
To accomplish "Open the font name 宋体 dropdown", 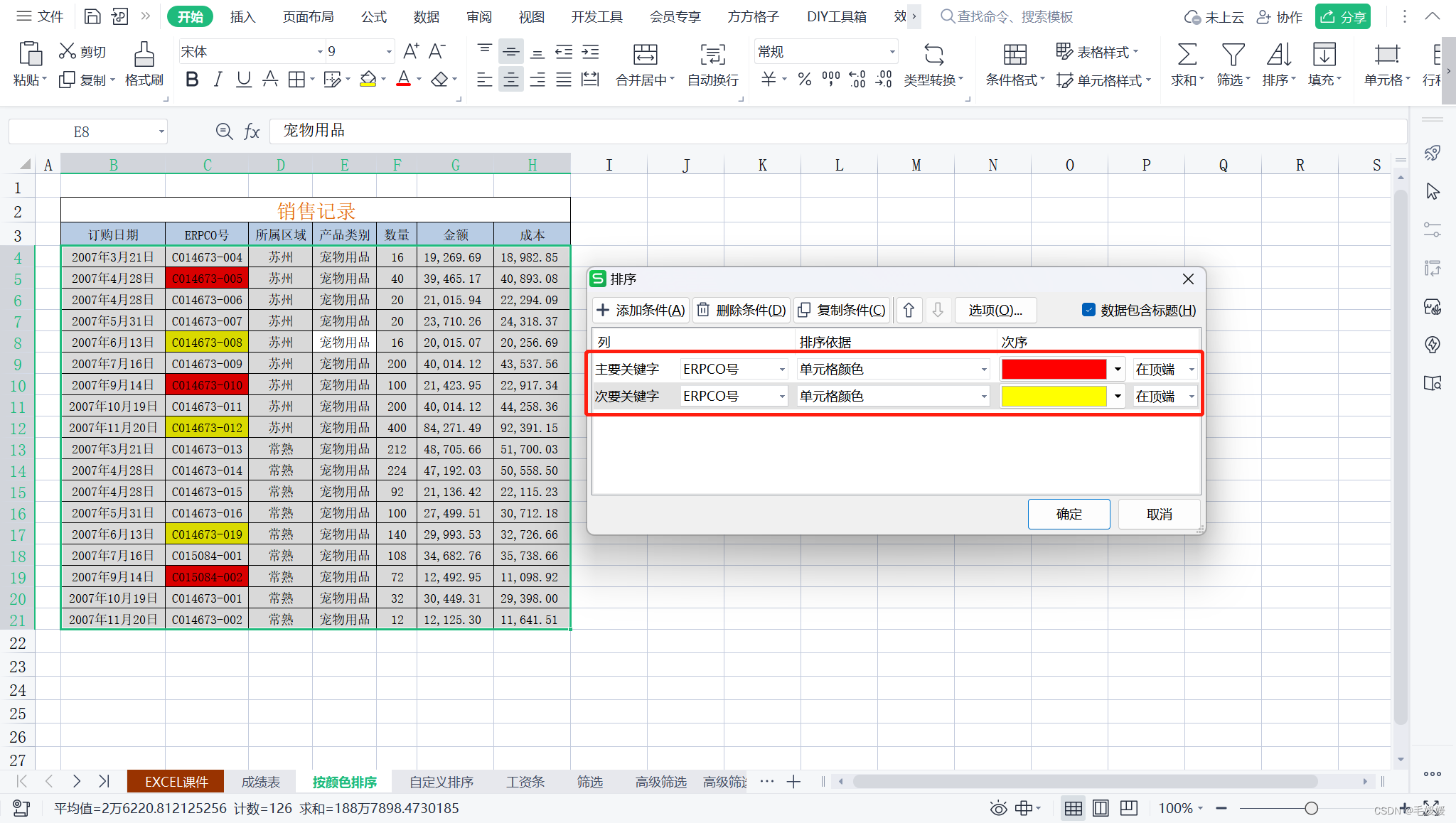I will coord(319,52).
